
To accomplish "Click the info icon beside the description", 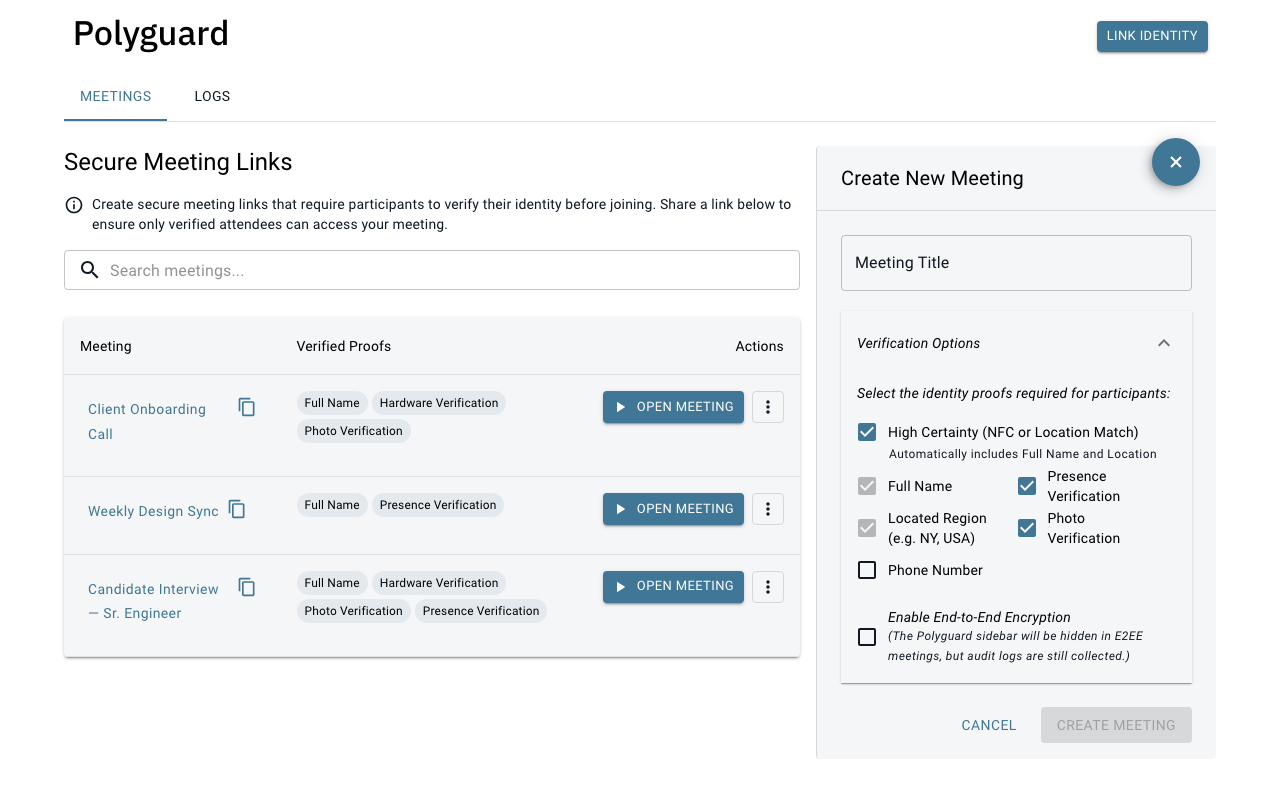I will coord(74,205).
